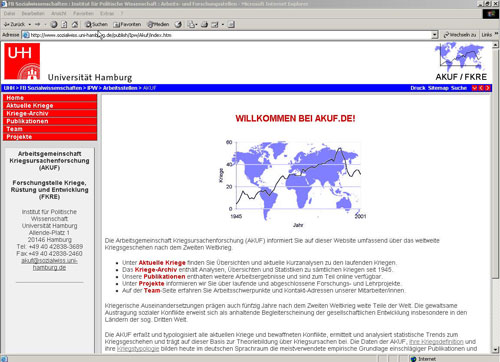The image size is (500, 362).
Task: Click the AKUF / FKRE world map logo
Action: (x=461, y=62)
